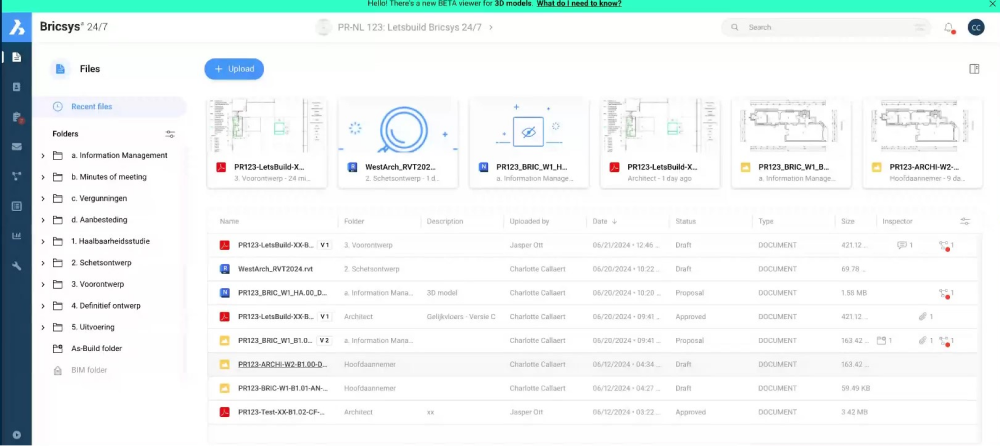Select the PR123-BRIC-W1-B1.01-AN file row

point(593,388)
